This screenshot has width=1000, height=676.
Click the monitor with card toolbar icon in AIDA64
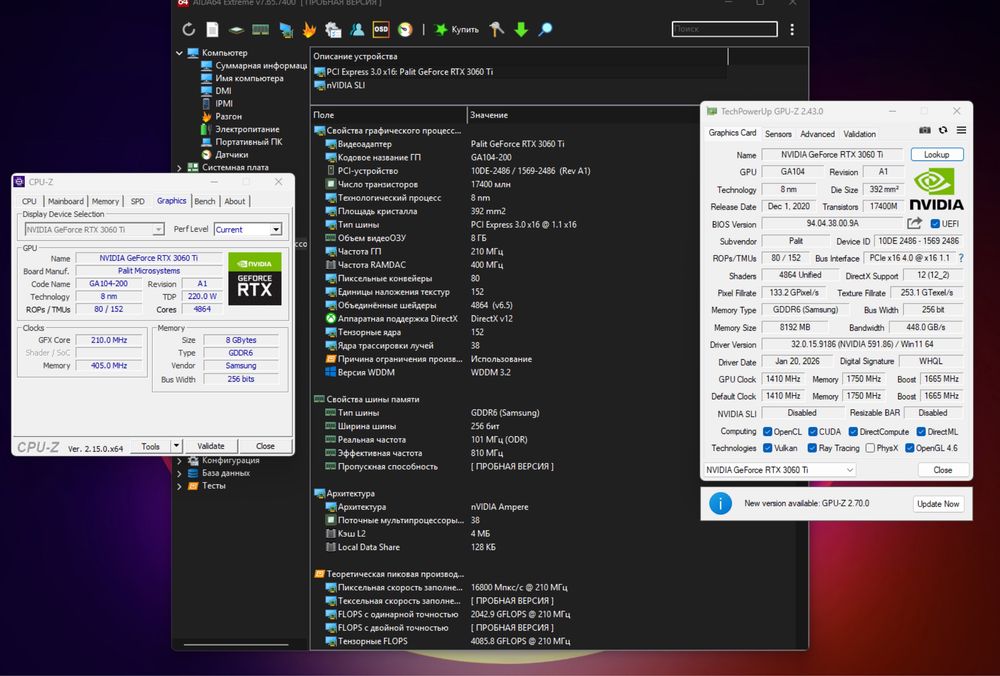[x=286, y=29]
